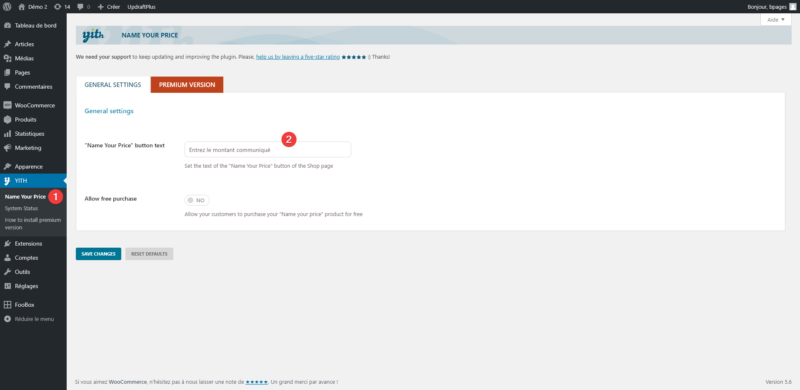The width and height of the screenshot is (800, 390).
Task: Click "Allow your customers to purchase" description
Action: click(x=273, y=214)
